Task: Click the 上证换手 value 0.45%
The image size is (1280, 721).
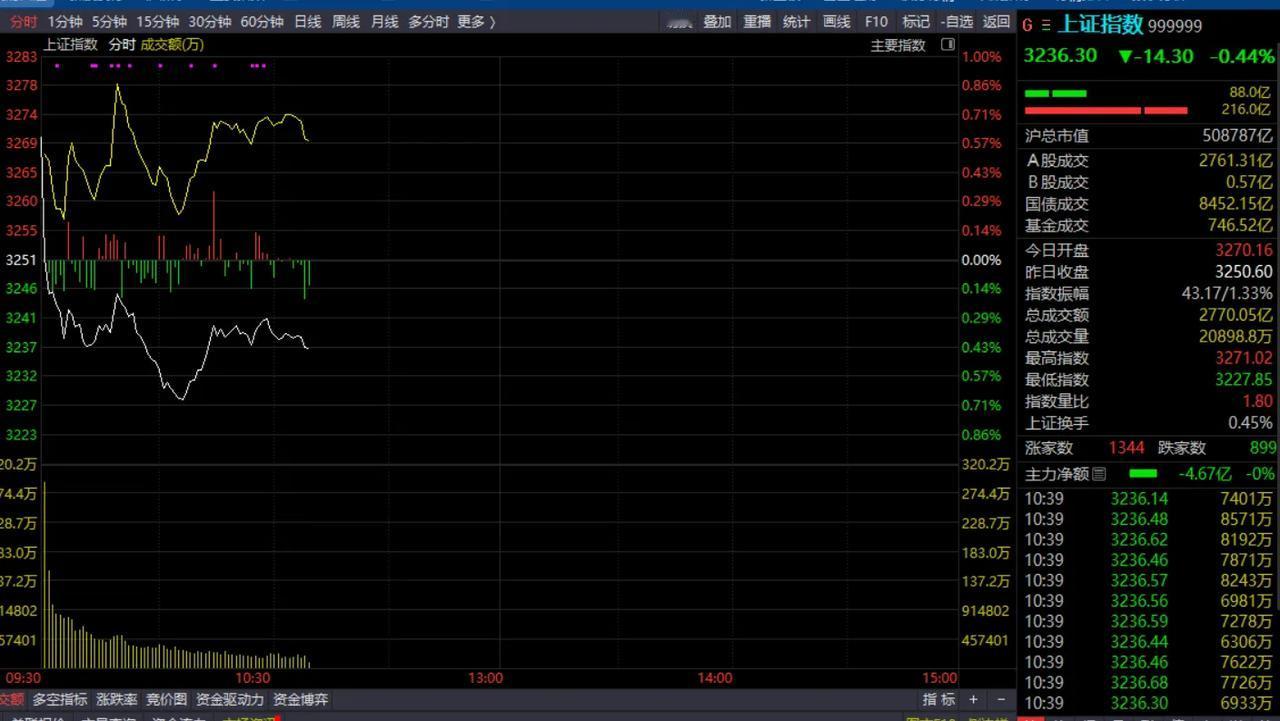Action: (1250, 423)
